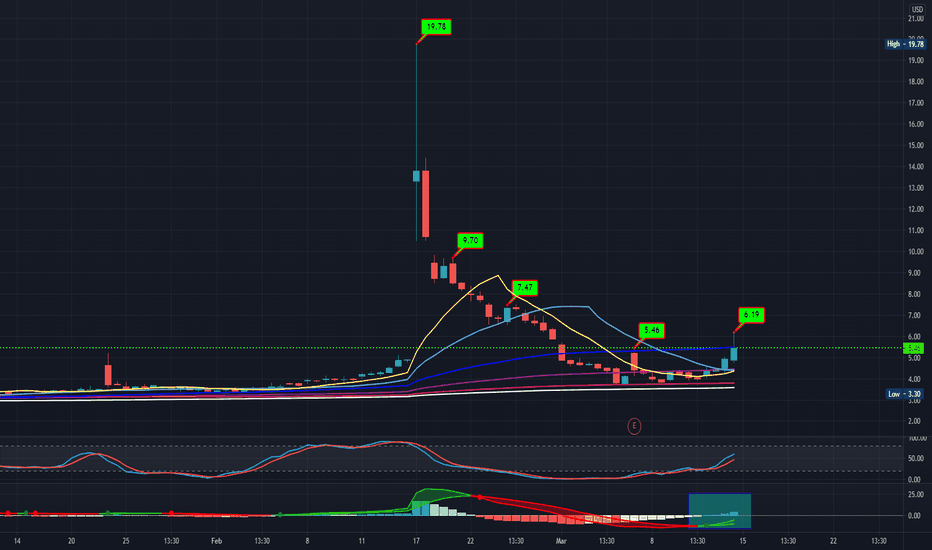Click the 'Feb' date axis label
The image size is (932, 550).
[216, 541]
